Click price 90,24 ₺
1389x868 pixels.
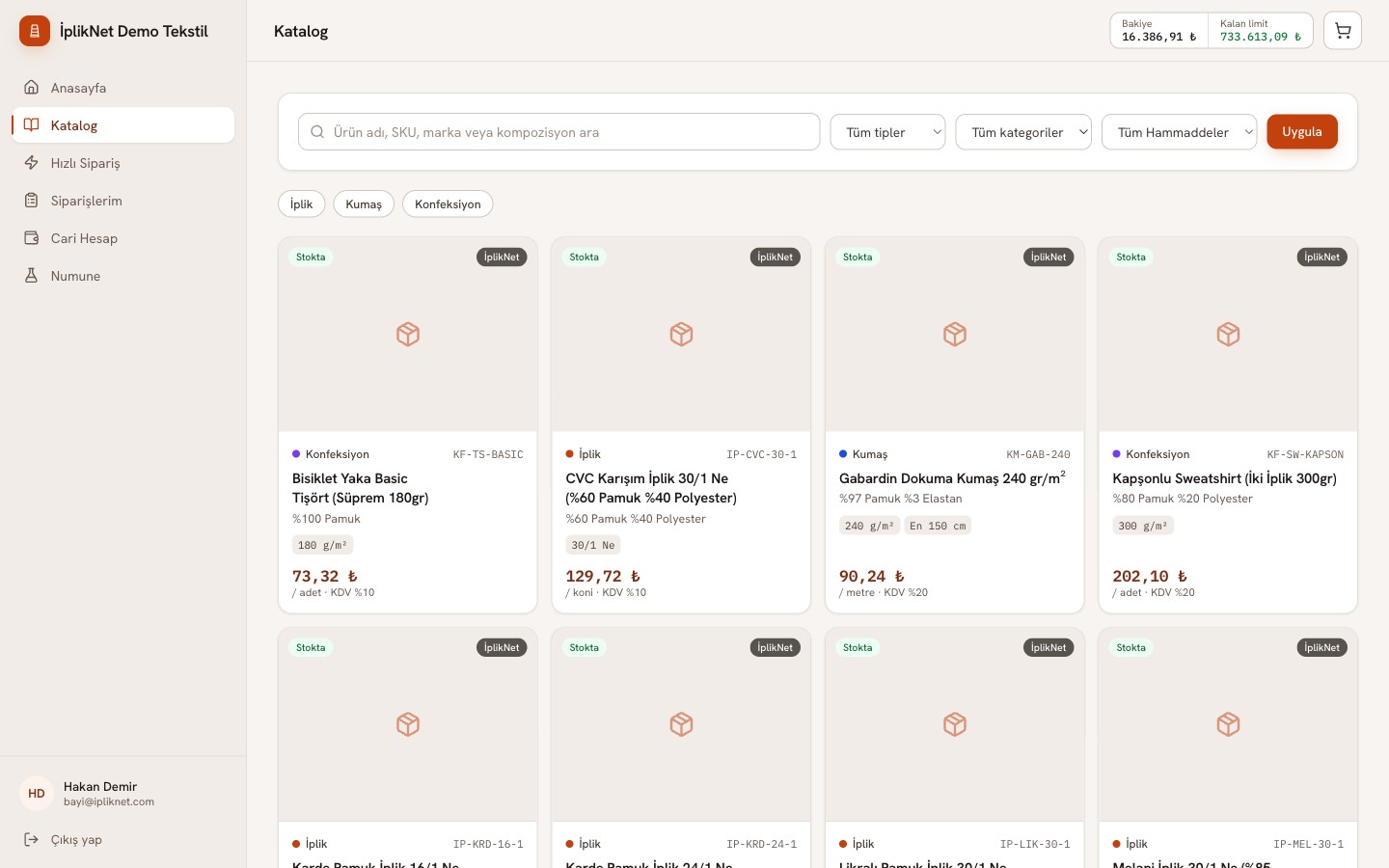pyautogui.click(x=872, y=576)
